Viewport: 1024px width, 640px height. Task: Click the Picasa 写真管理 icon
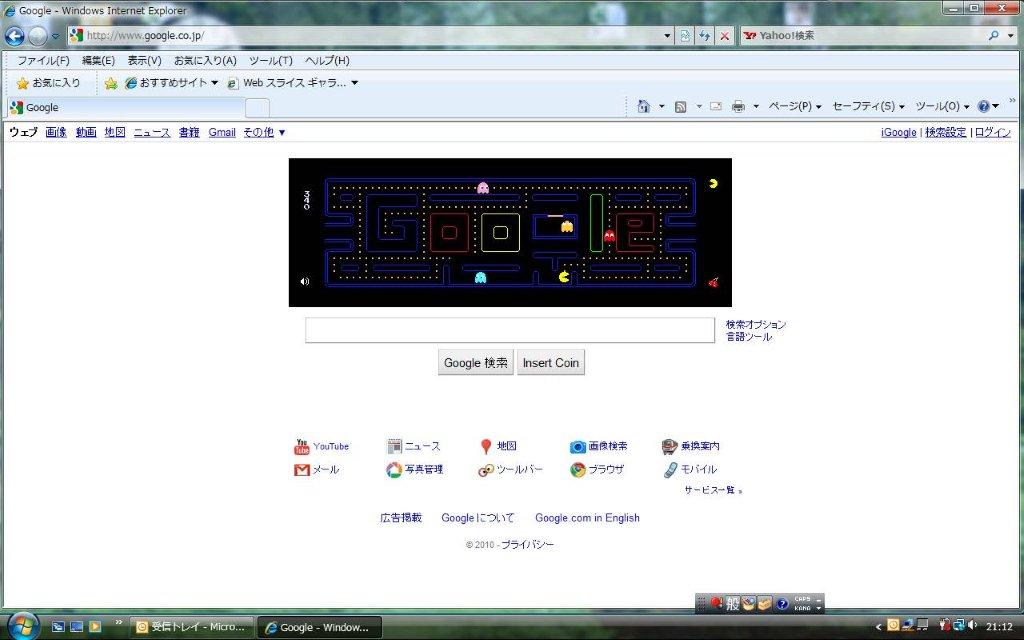(x=394, y=470)
